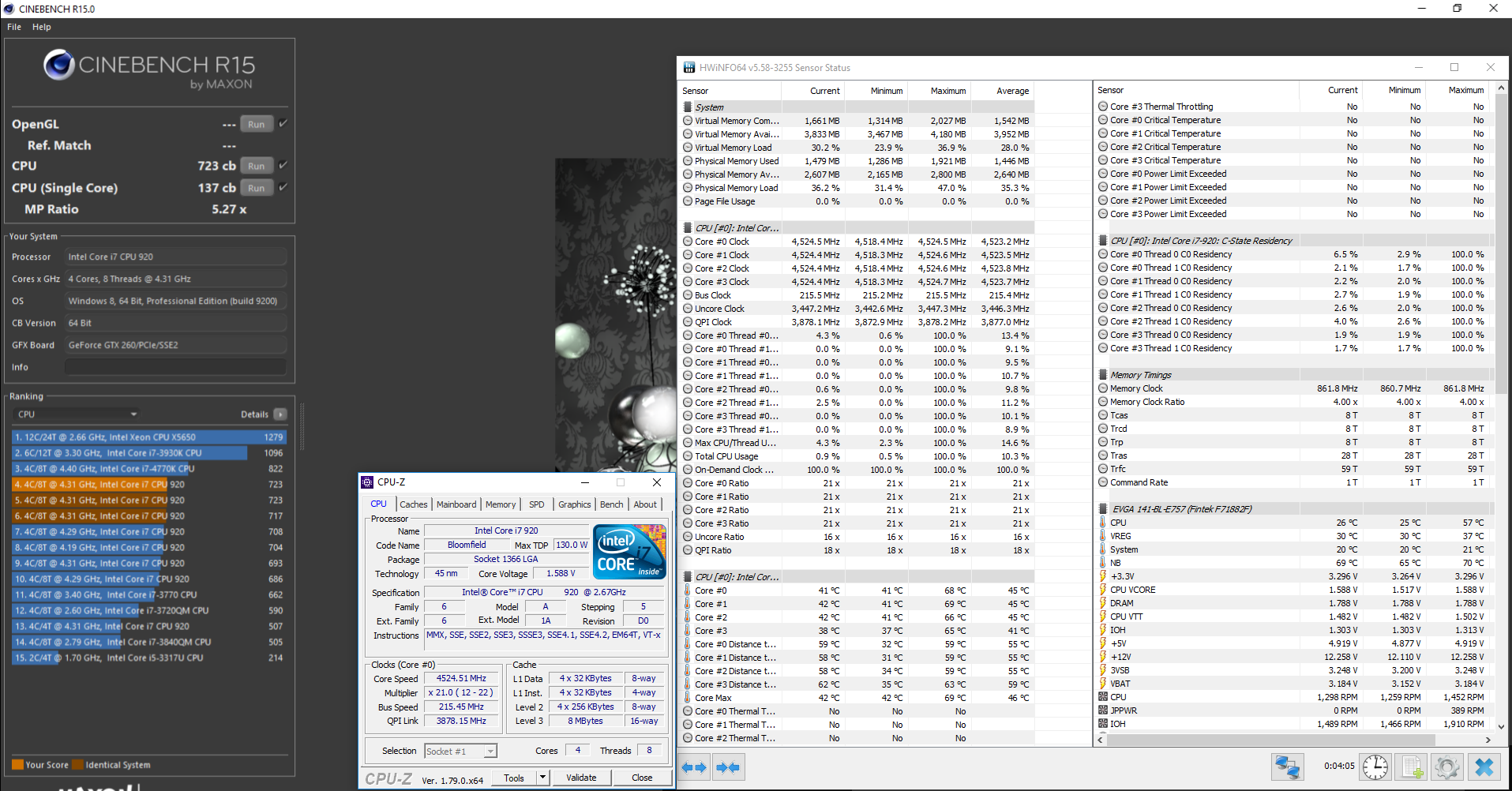Switch to CPU-Z Graphics tab
This screenshot has height=791, width=1512.
click(x=574, y=504)
